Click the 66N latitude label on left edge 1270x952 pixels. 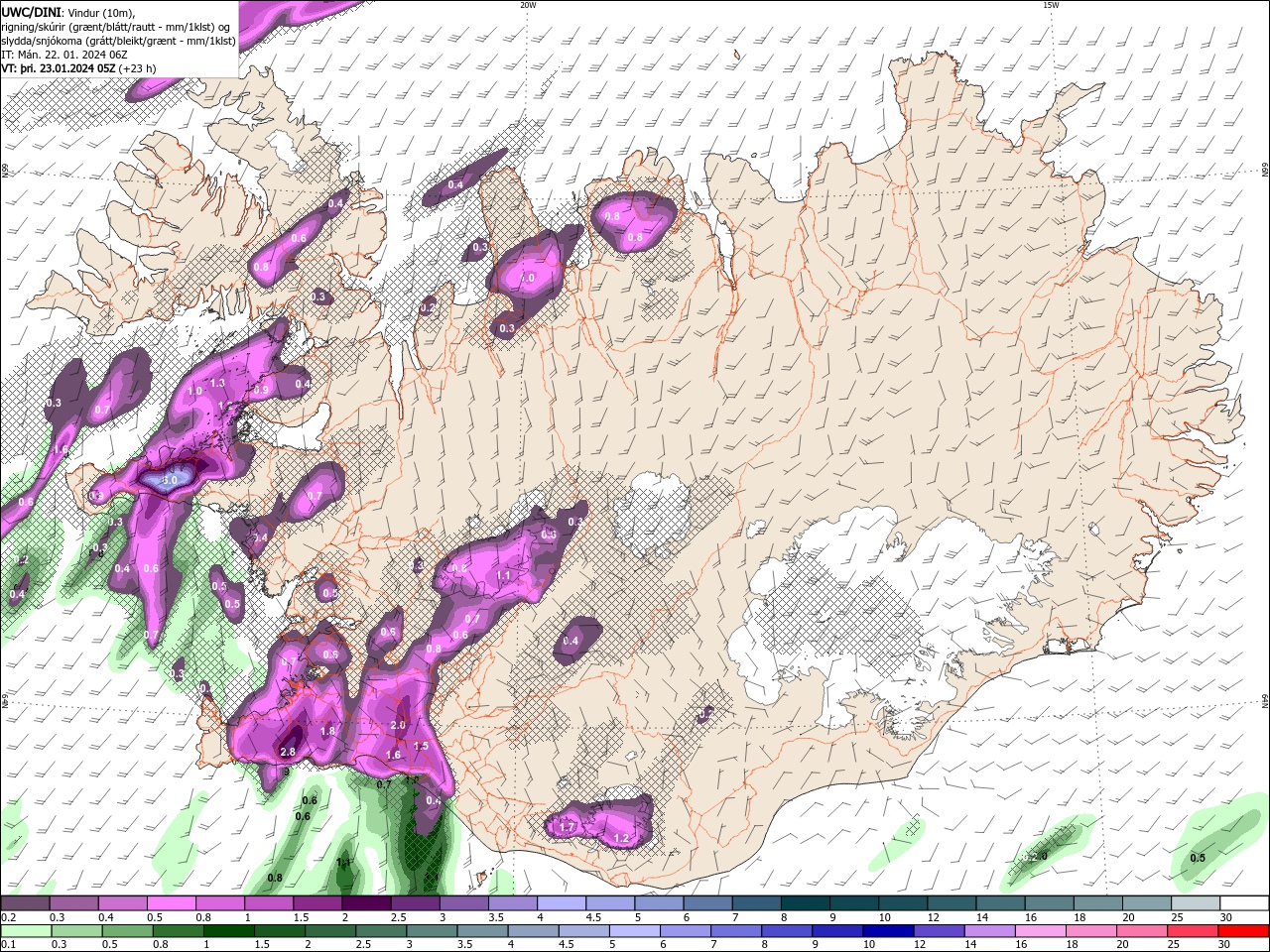coord(5,171)
